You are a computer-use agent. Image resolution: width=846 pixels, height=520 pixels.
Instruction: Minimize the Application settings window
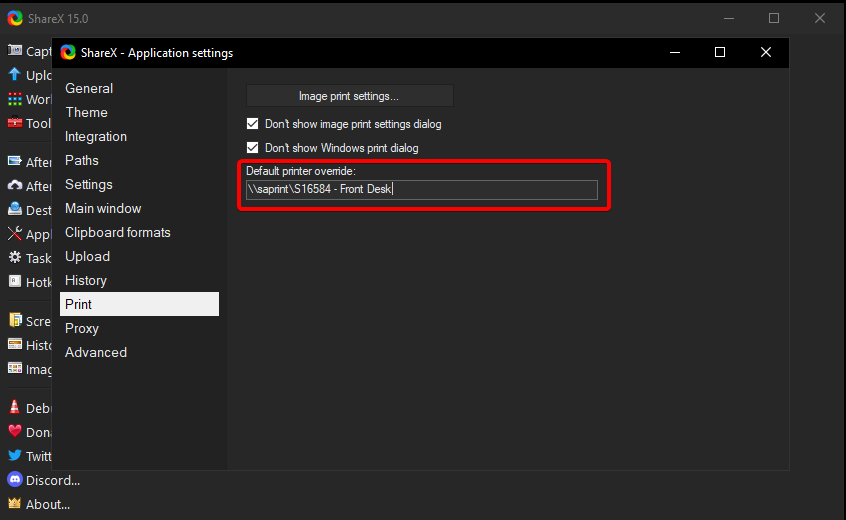coord(675,52)
